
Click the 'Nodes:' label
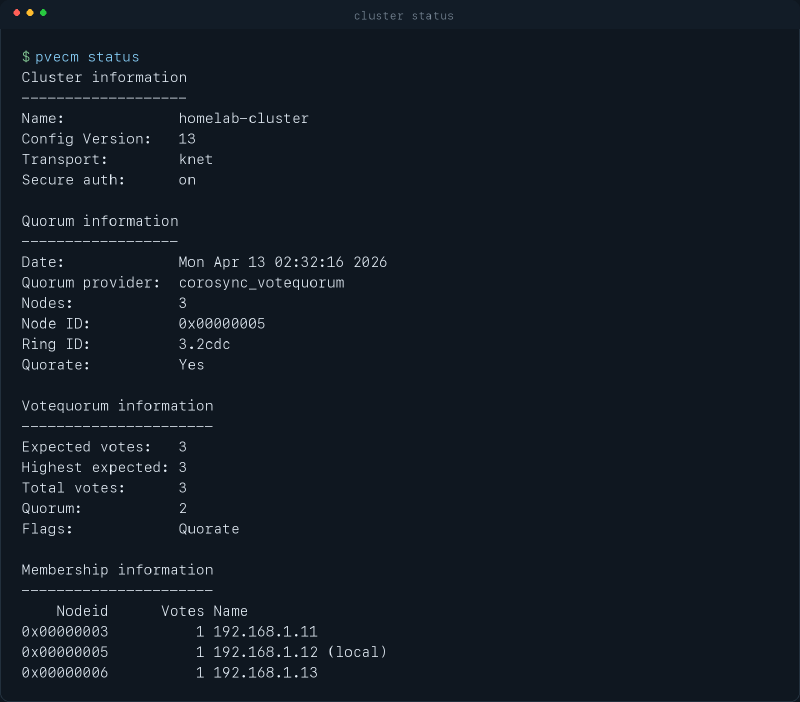click(x=47, y=304)
